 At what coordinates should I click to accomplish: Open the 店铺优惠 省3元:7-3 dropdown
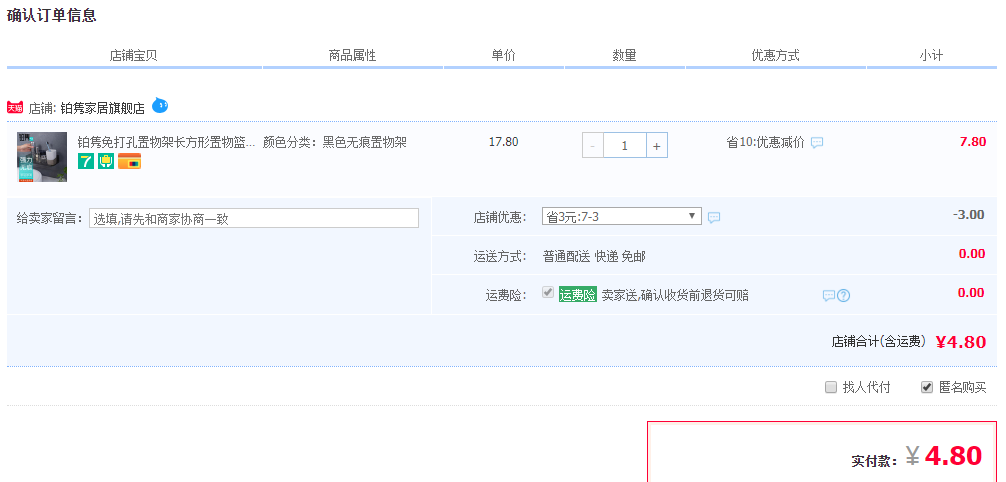tap(622, 216)
